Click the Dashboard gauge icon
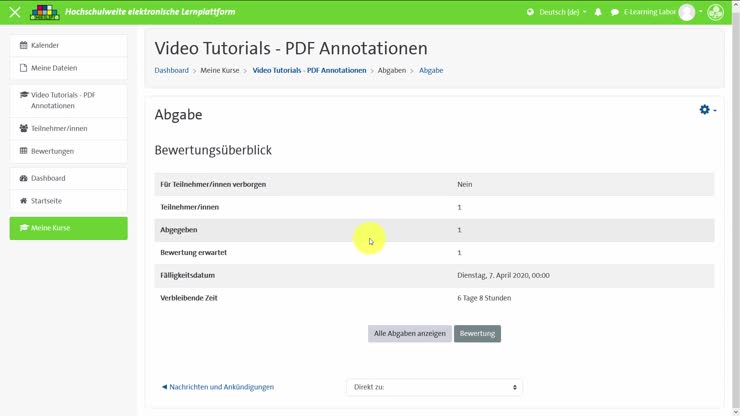 (24, 178)
